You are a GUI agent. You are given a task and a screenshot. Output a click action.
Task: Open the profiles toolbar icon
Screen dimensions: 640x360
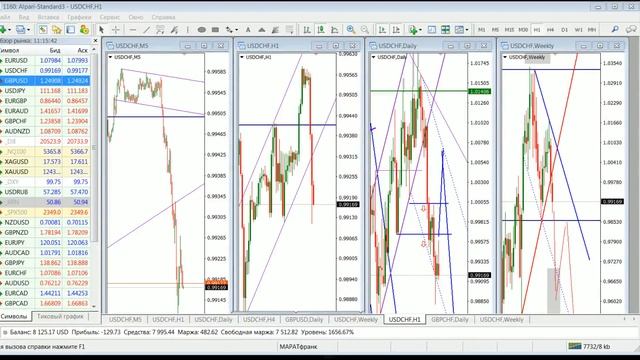20,29
